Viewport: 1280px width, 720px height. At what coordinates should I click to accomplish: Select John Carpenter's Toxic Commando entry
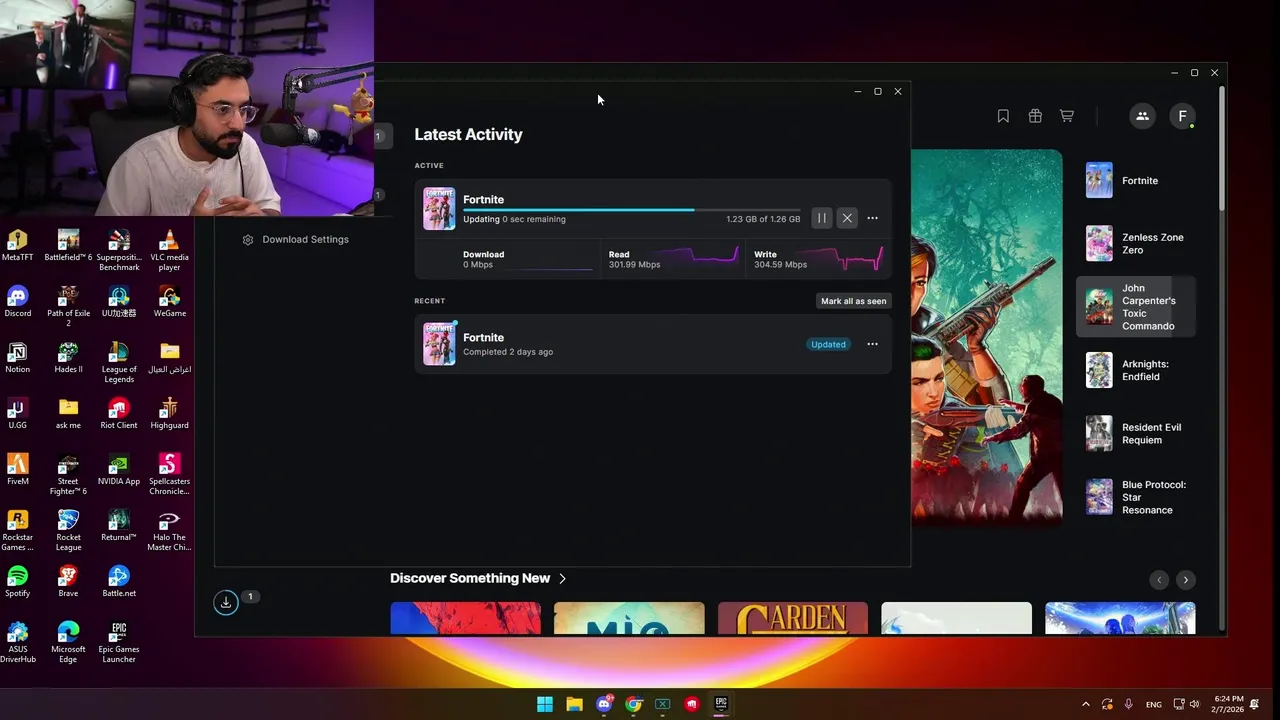pos(1138,307)
